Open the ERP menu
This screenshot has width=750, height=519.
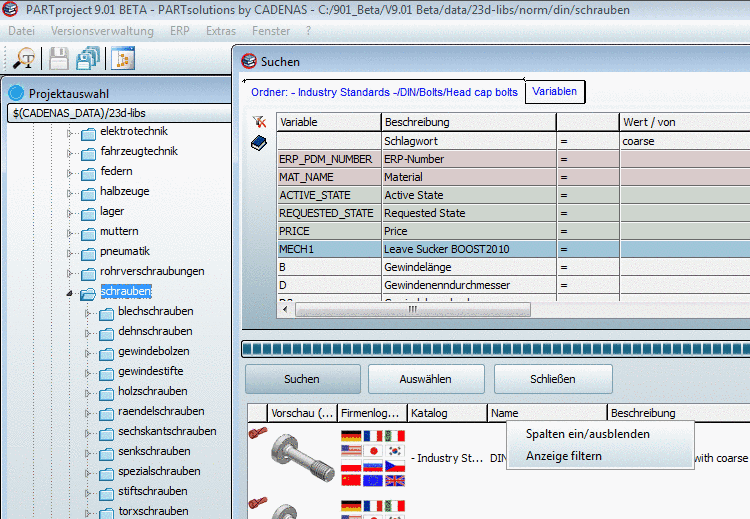click(180, 31)
